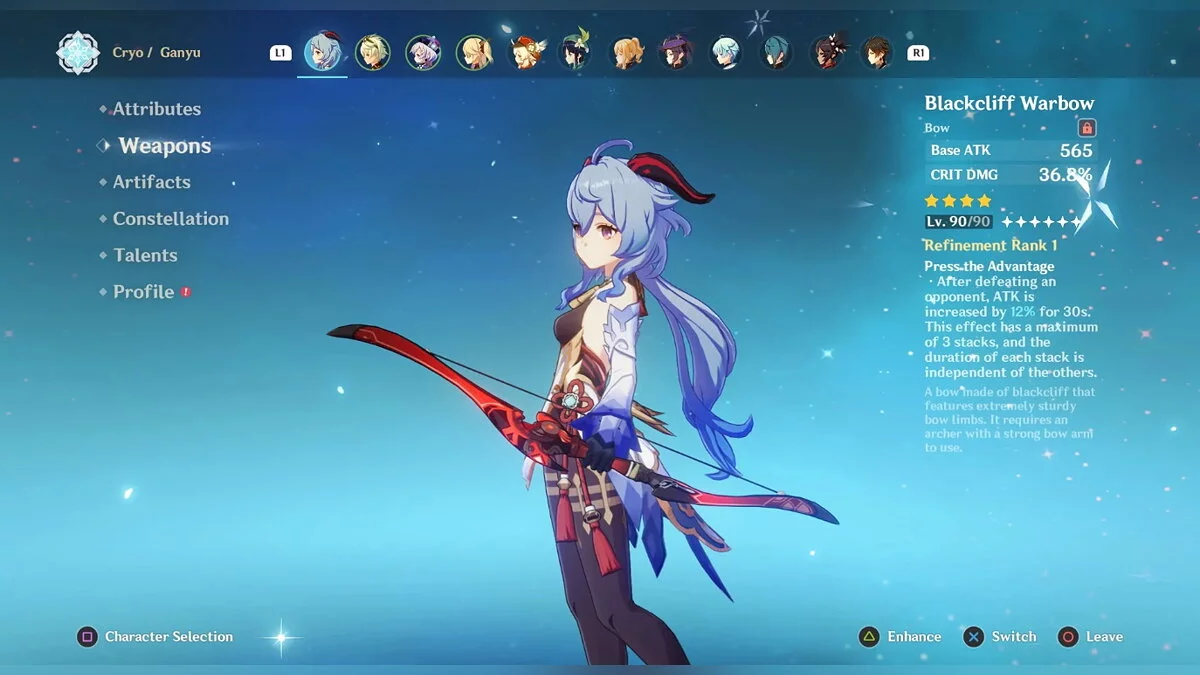Viewport: 1200px width, 675px height.
Task: Click the CRIT DMG 36.8% stat row
Action: tap(1011, 175)
